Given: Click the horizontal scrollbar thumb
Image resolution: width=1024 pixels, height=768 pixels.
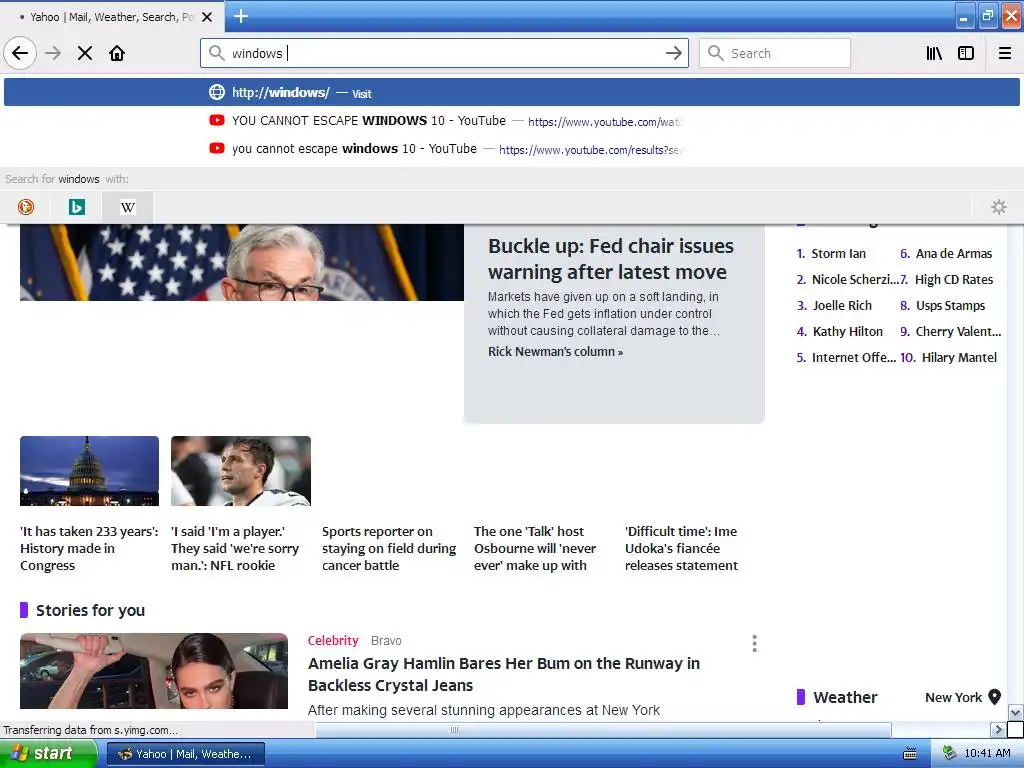Looking at the screenshot, I should click(x=603, y=729).
